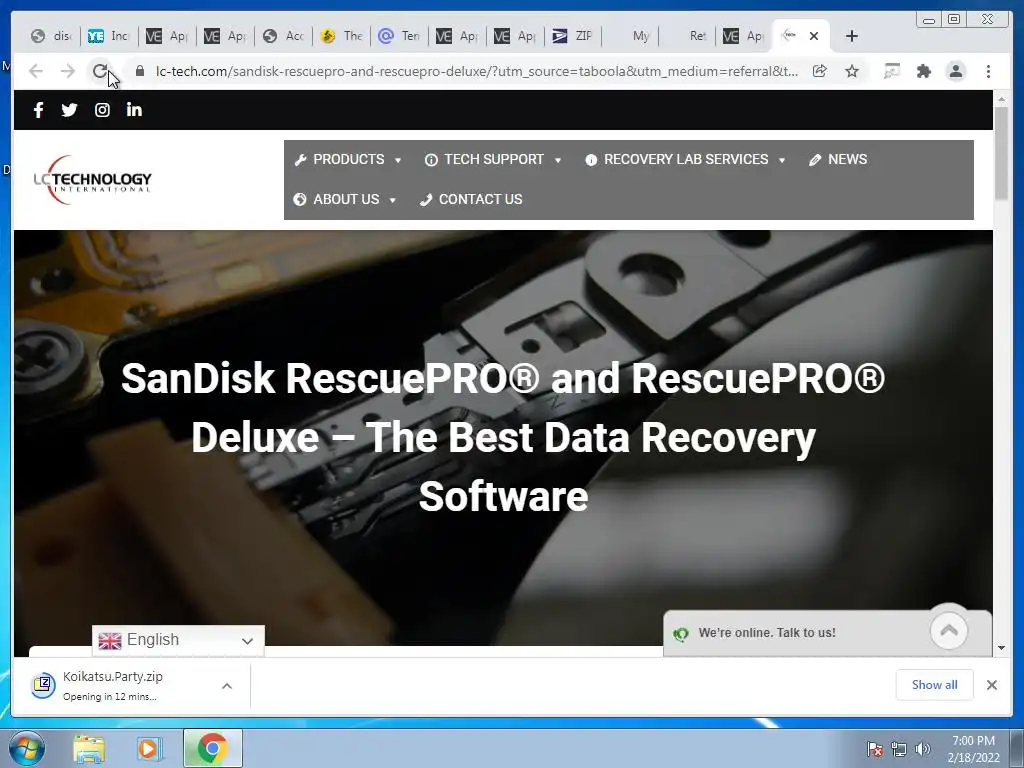
Task: Open Chrome extensions puzzle icon
Action: (923, 71)
